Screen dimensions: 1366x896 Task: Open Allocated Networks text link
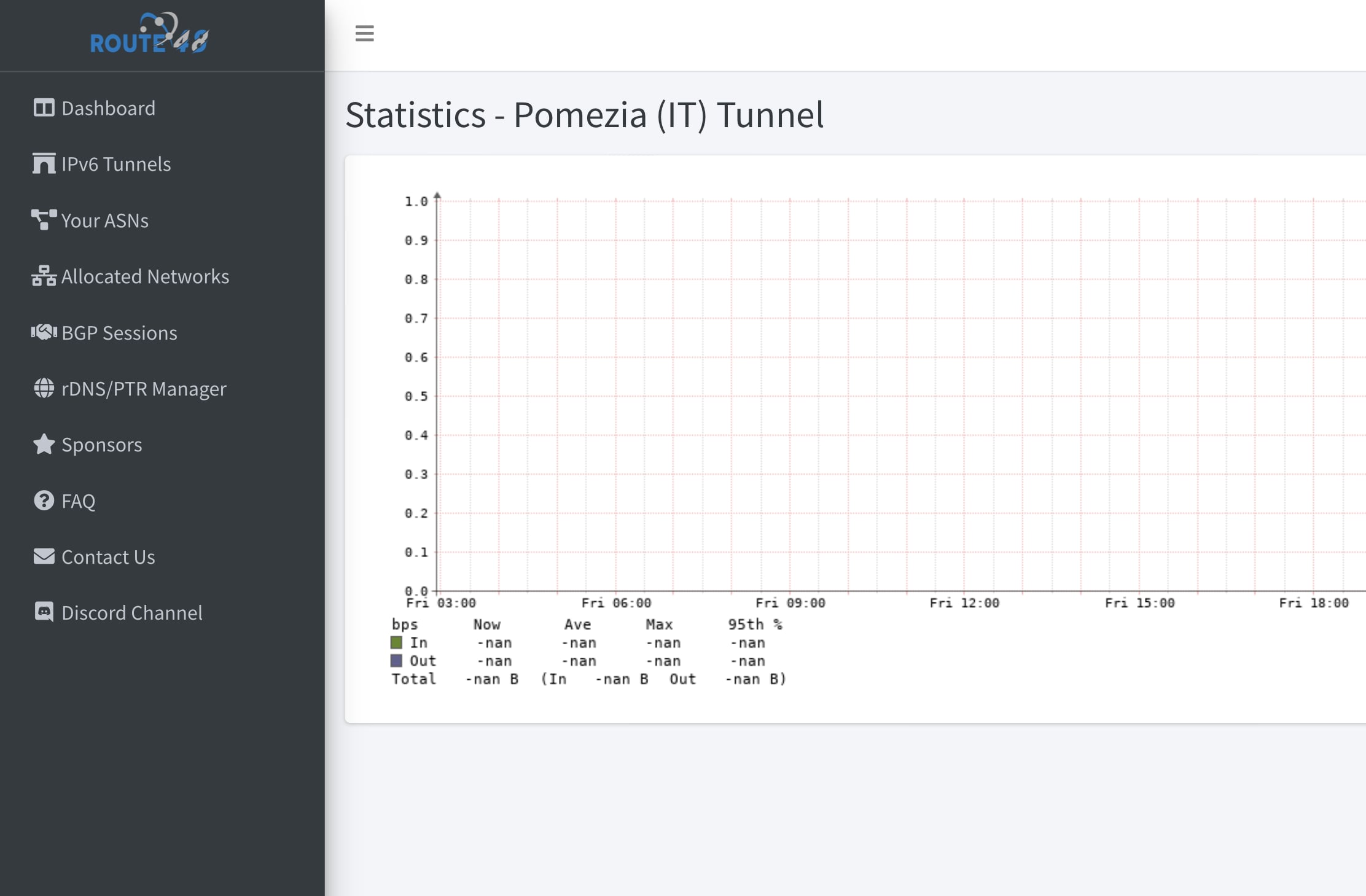[x=145, y=276]
